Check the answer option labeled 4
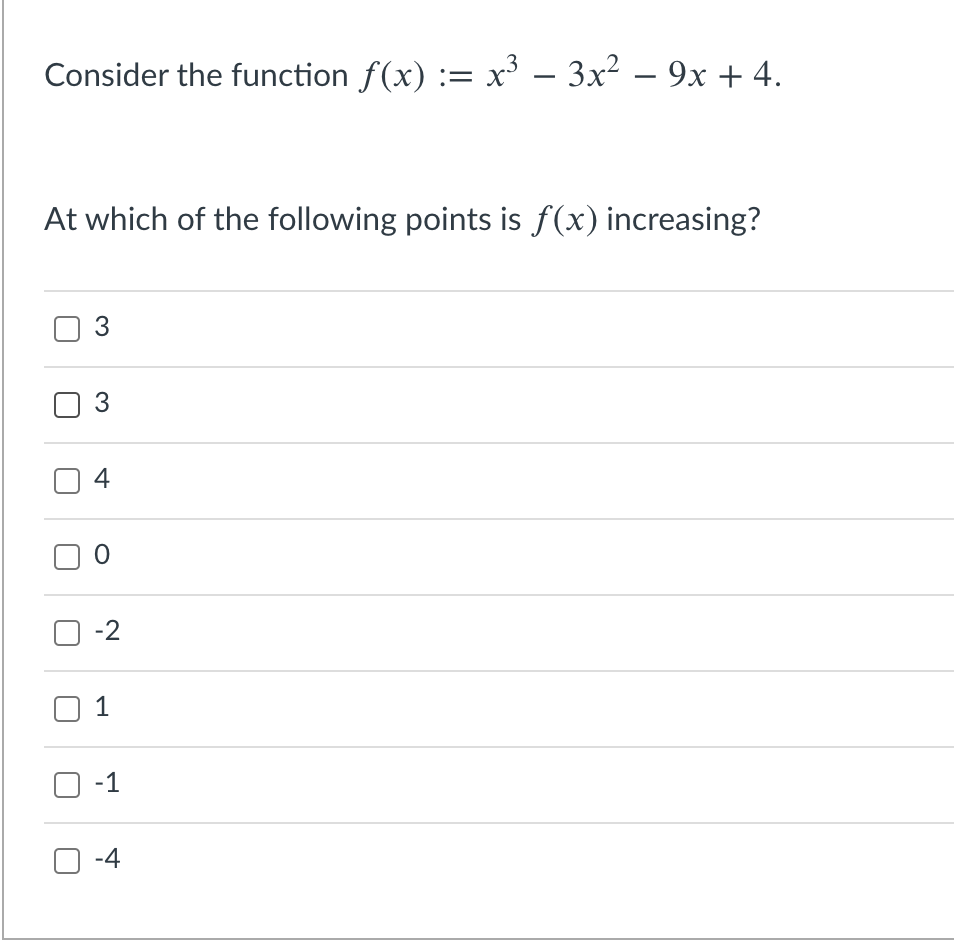 67,480
